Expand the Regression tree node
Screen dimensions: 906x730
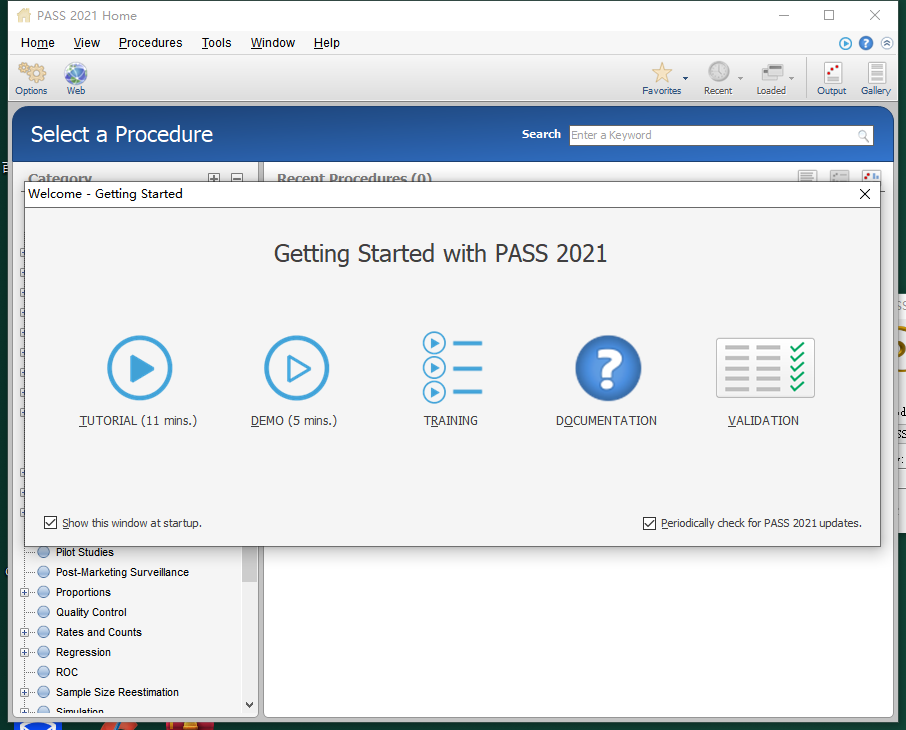click(24, 653)
